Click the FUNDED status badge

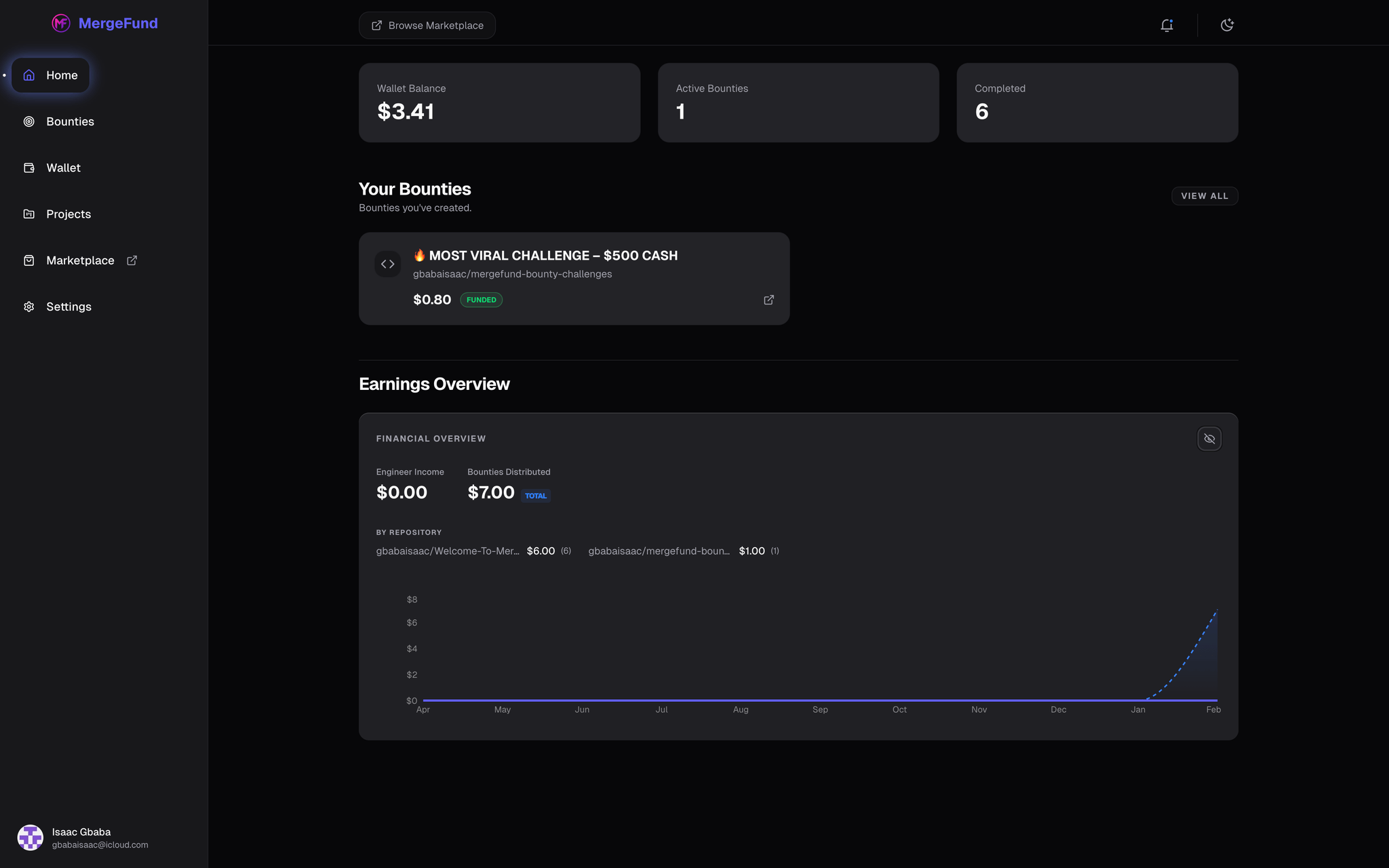pos(481,299)
